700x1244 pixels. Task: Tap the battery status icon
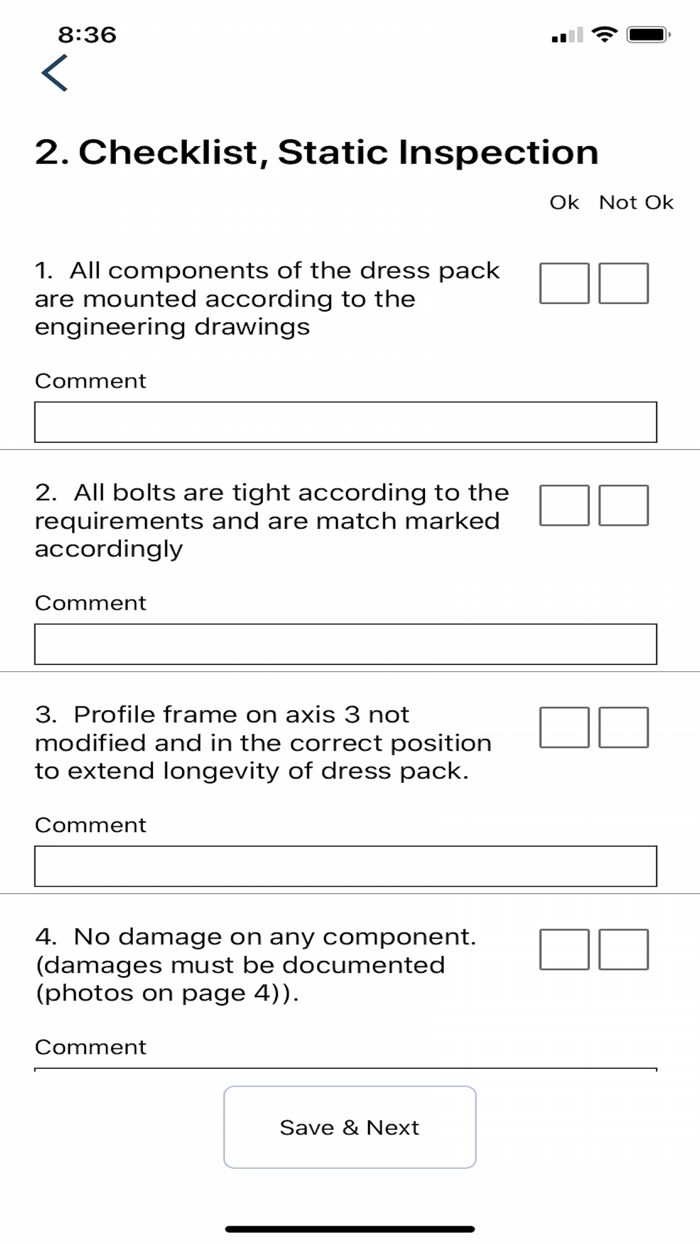pos(648,35)
